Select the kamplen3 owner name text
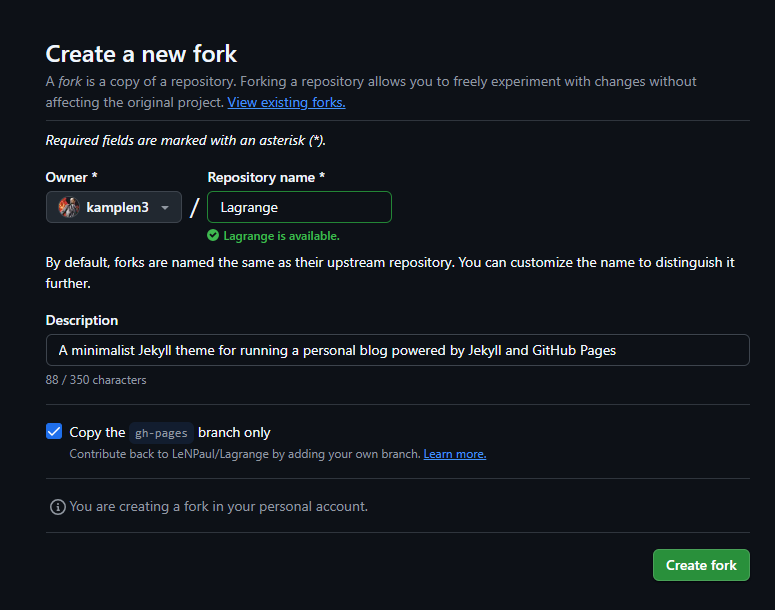 click(x=117, y=208)
